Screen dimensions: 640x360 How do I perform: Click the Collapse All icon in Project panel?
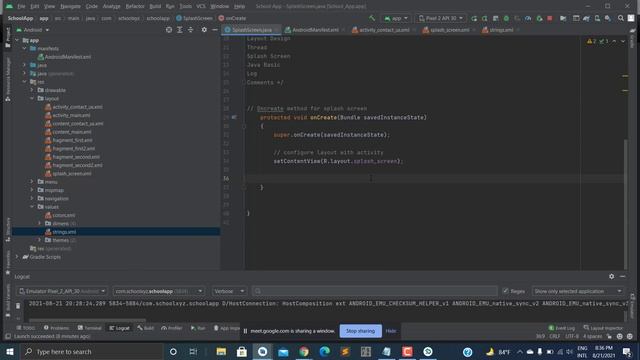pos(190,30)
